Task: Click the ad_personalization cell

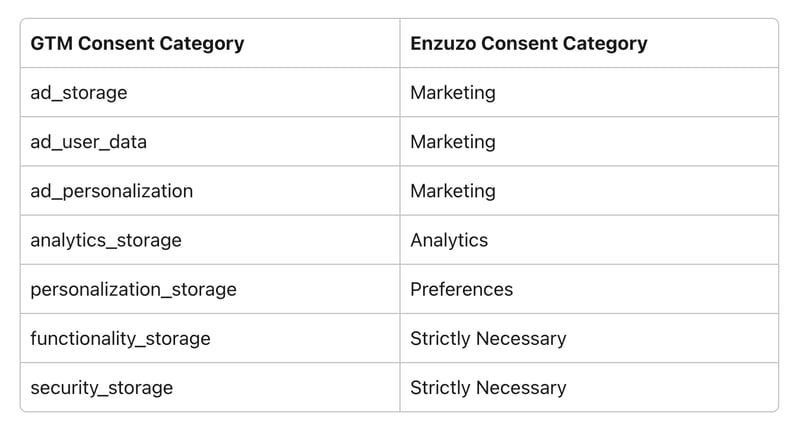Action: (x=111, y=191)
